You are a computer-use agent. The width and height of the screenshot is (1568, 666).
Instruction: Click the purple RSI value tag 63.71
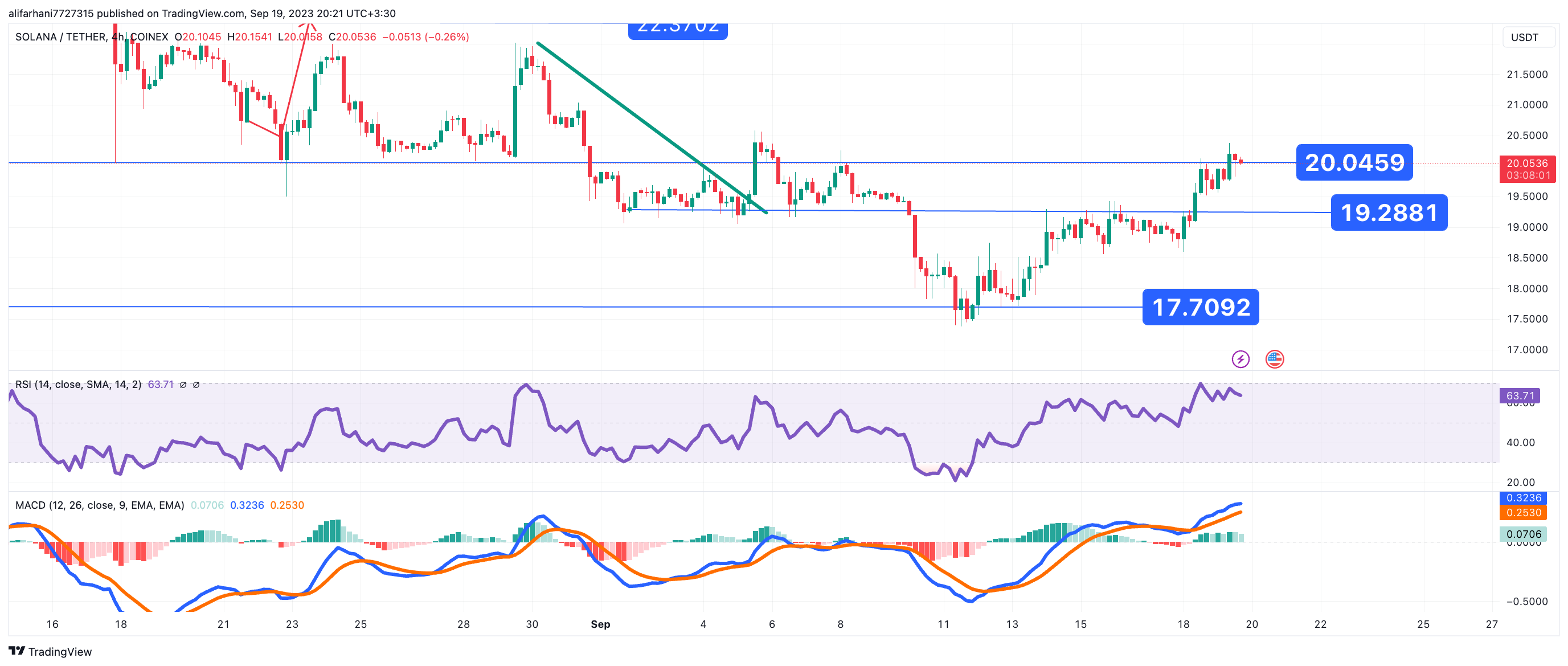pos(1520,396)
